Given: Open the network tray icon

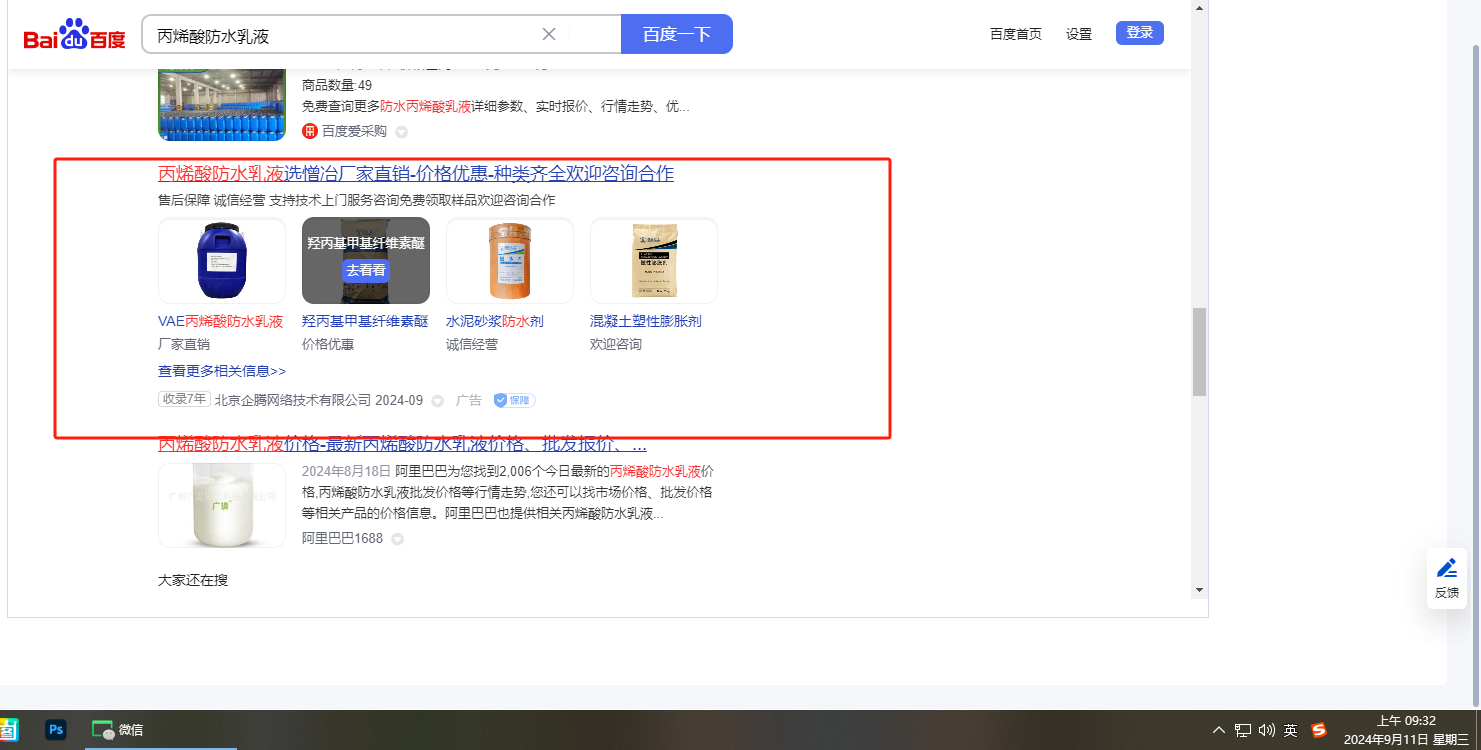Looking at the screenshot, I should [1243, 730].
